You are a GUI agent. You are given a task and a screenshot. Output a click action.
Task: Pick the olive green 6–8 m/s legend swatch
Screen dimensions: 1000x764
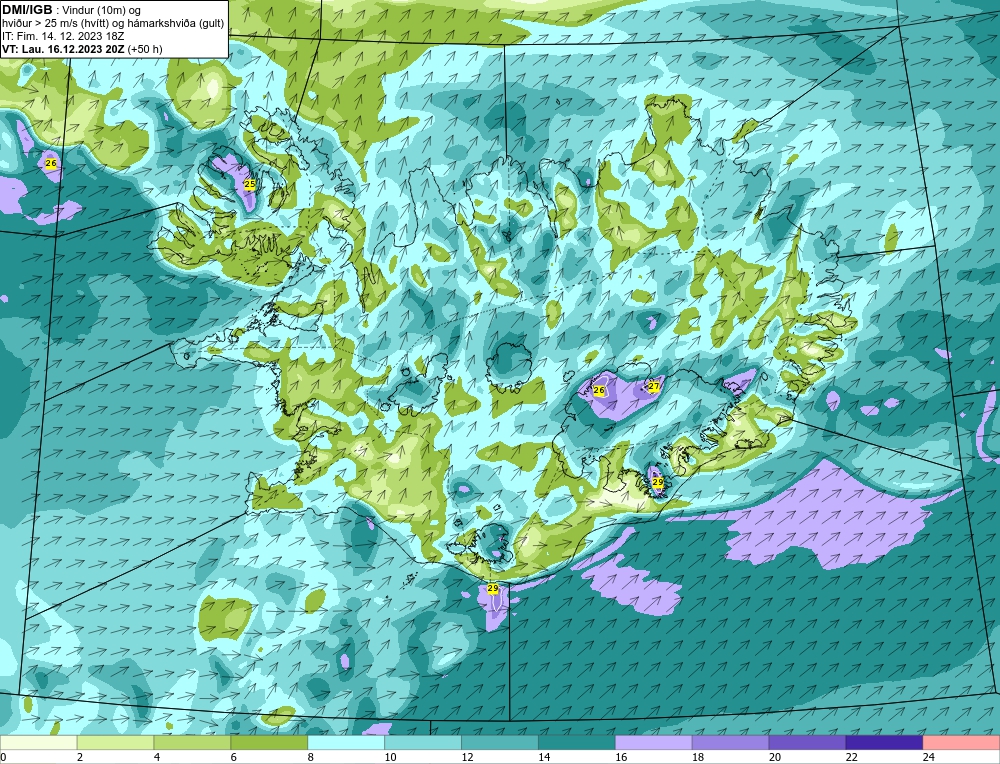click(x=269, y=743)
